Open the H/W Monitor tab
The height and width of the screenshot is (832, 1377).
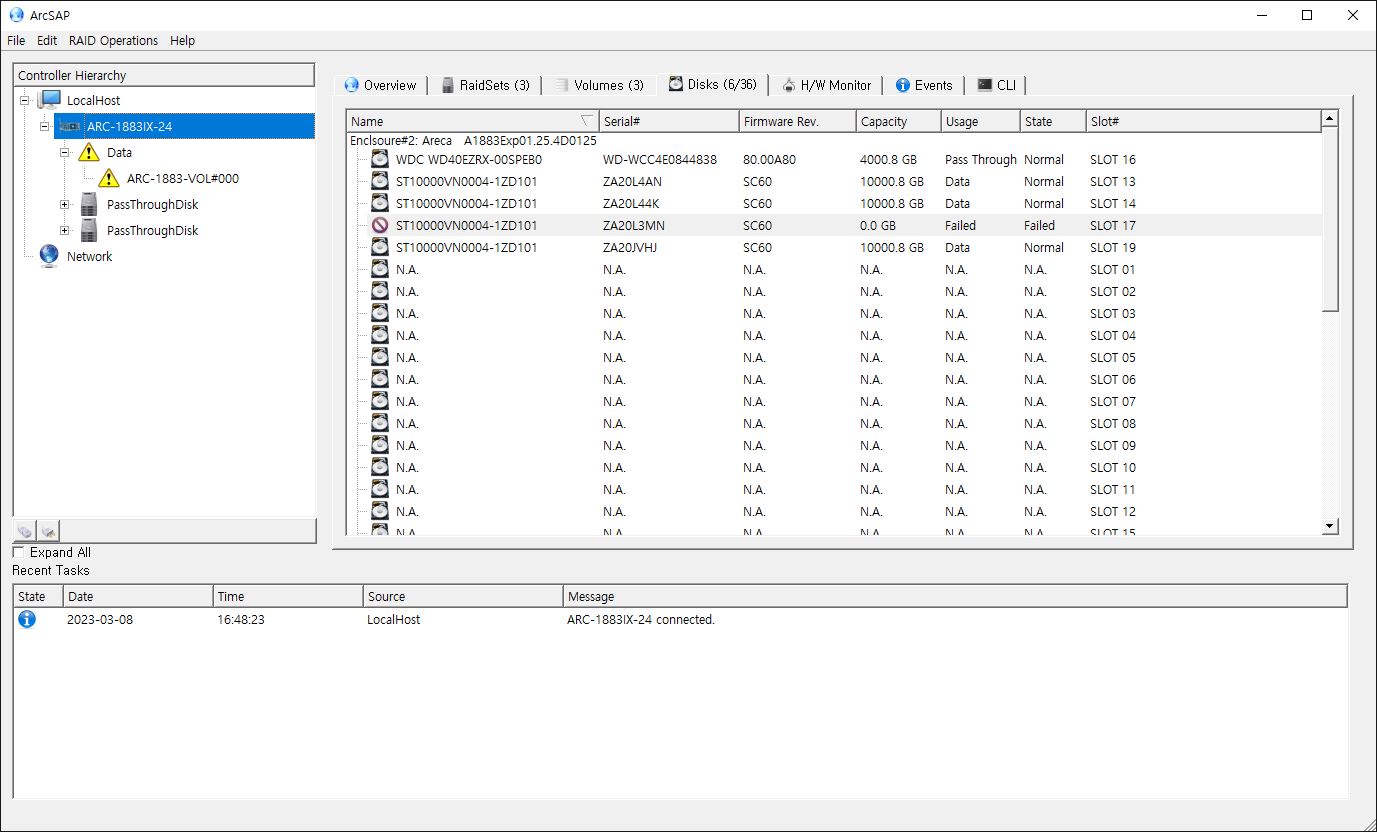pos(827,85)
